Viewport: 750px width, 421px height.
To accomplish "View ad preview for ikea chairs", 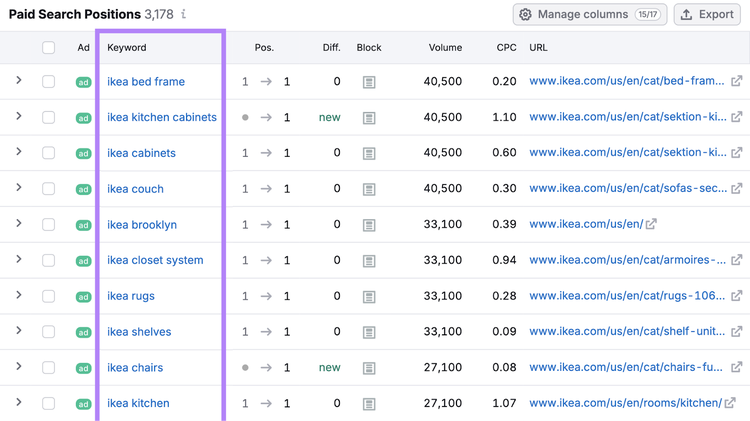I will pos(83,368).
